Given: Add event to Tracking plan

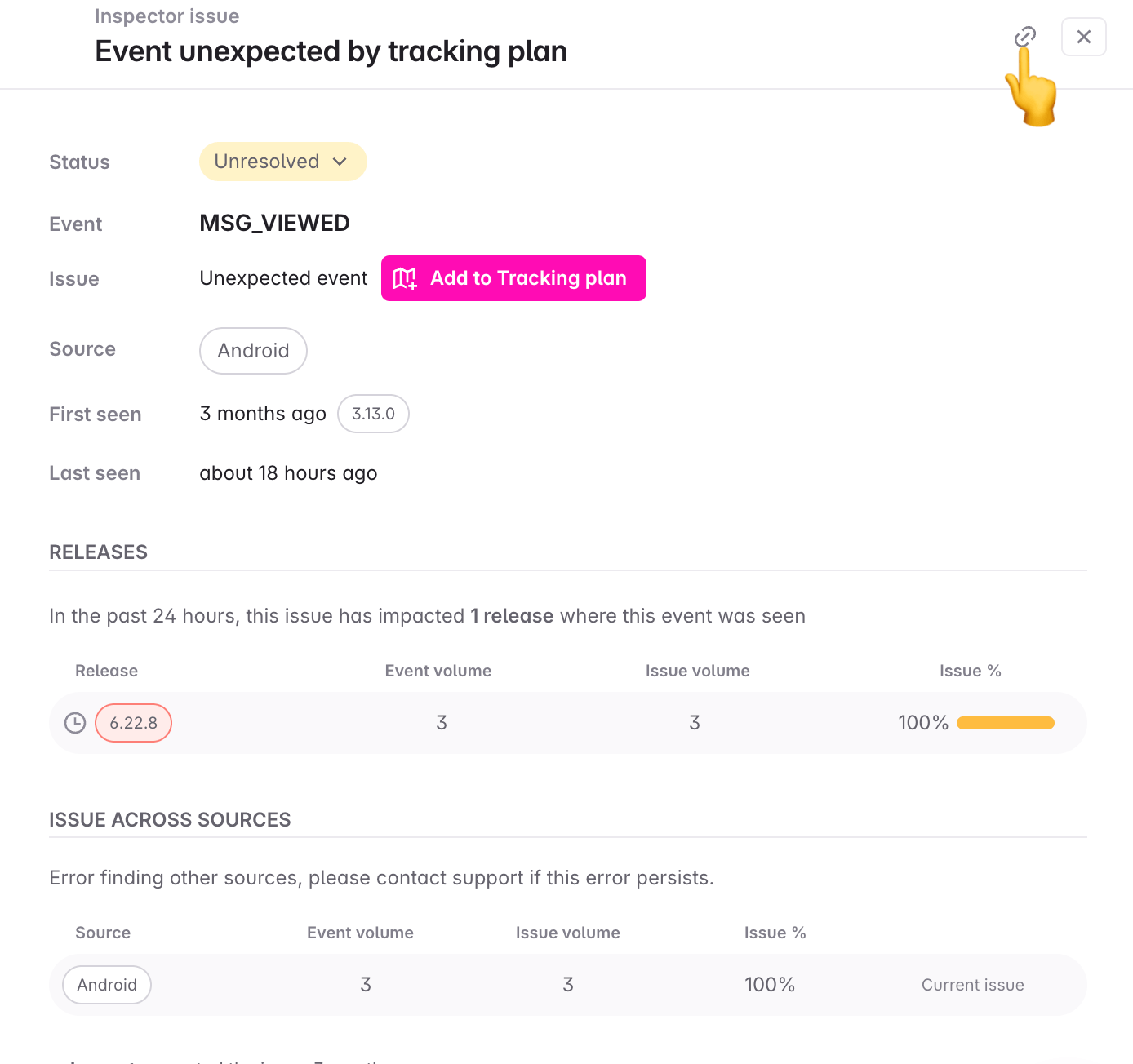Looking at the screenshot, I should point(513,278).
